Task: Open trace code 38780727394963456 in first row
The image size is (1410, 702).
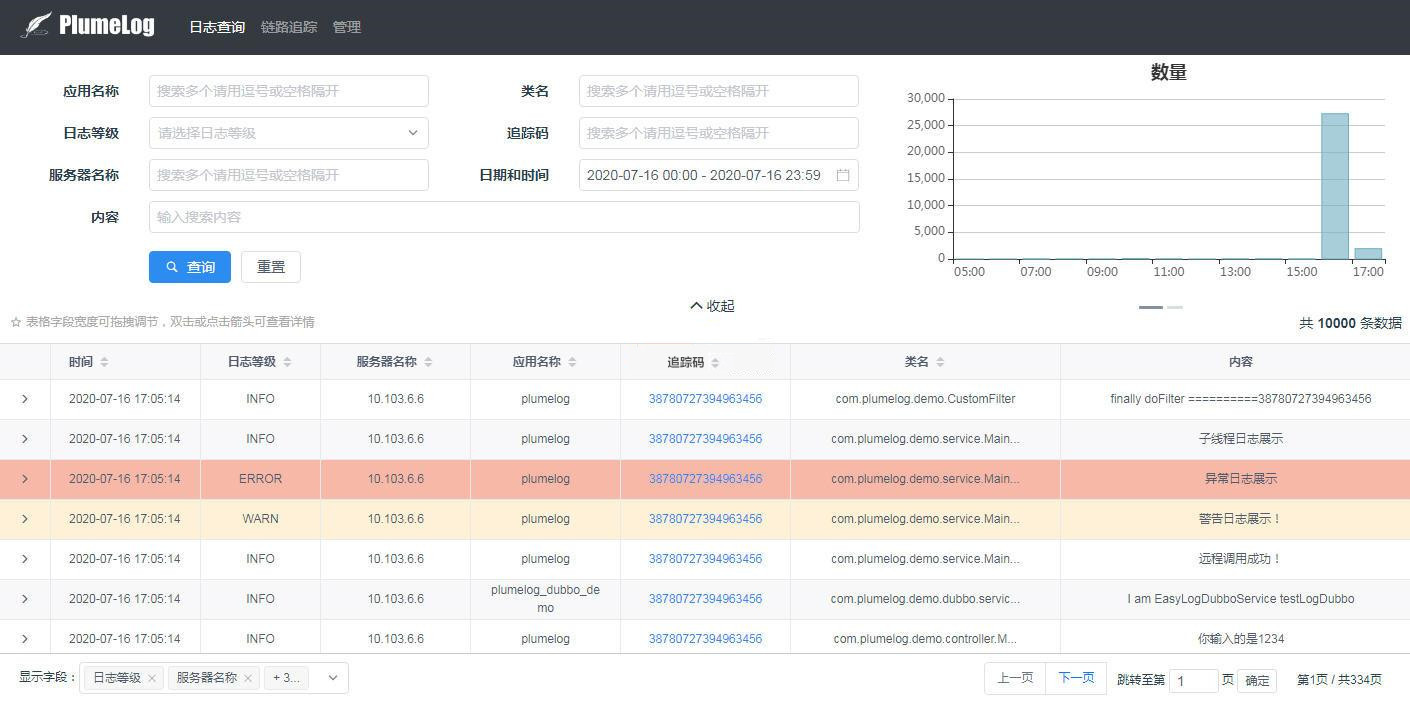Action: pos(705,398)
